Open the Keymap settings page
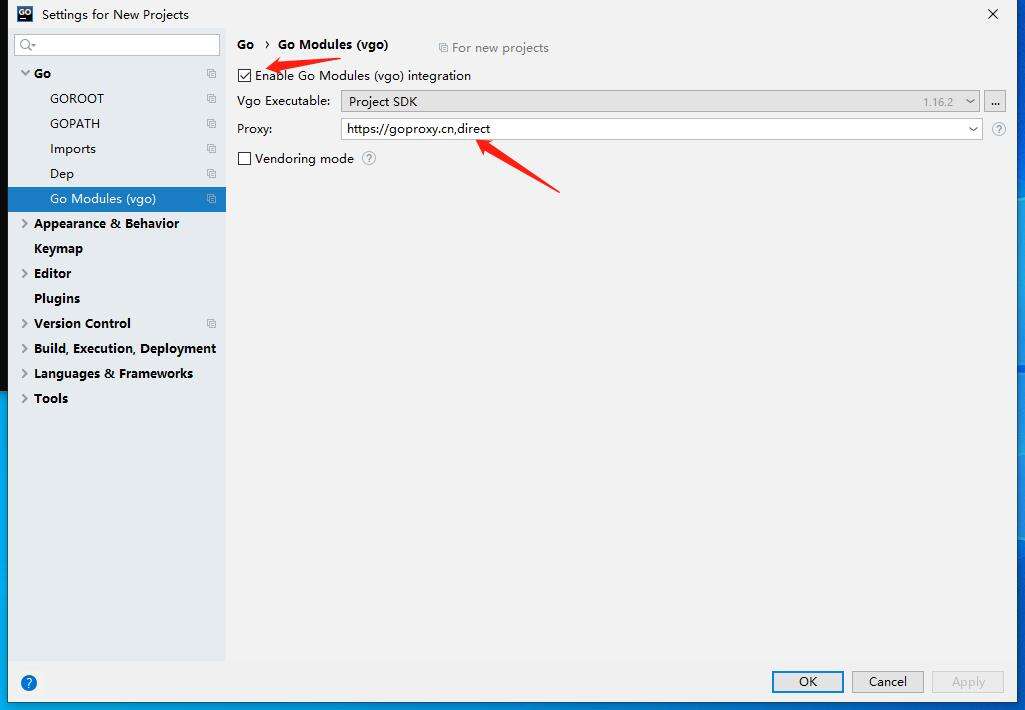 (58, 249)
